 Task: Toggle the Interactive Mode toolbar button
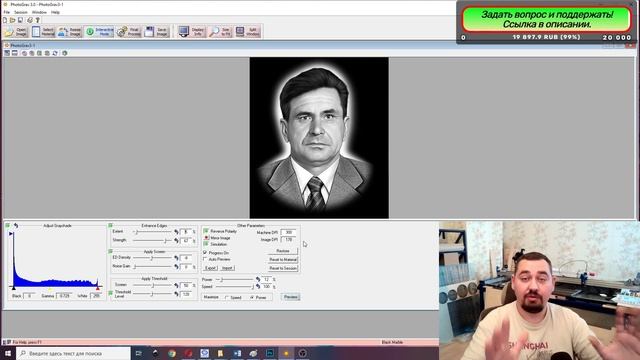pyautogui.click(x=99, y=31)
